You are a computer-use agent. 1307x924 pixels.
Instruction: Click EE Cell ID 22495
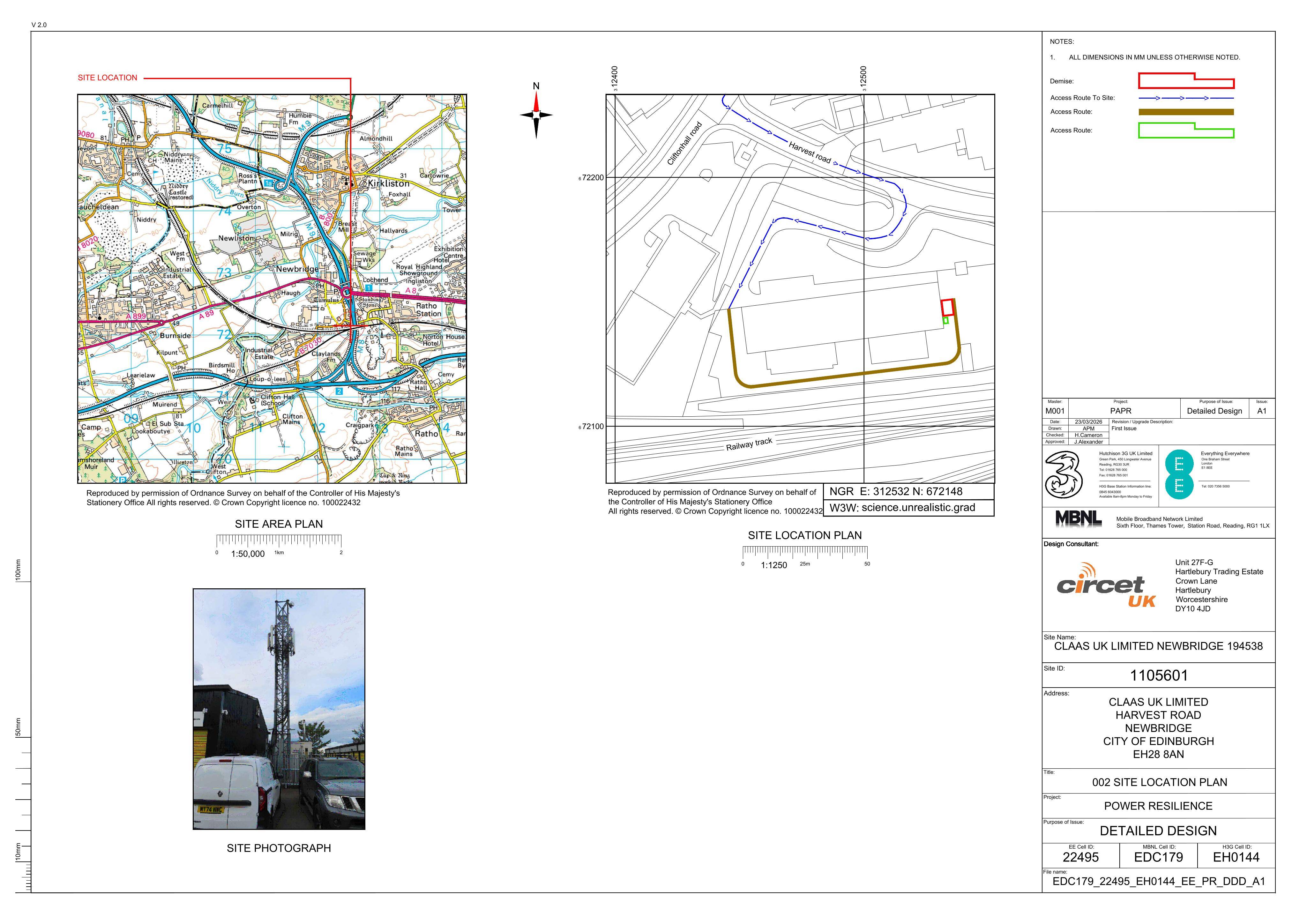pos(1081,857)
